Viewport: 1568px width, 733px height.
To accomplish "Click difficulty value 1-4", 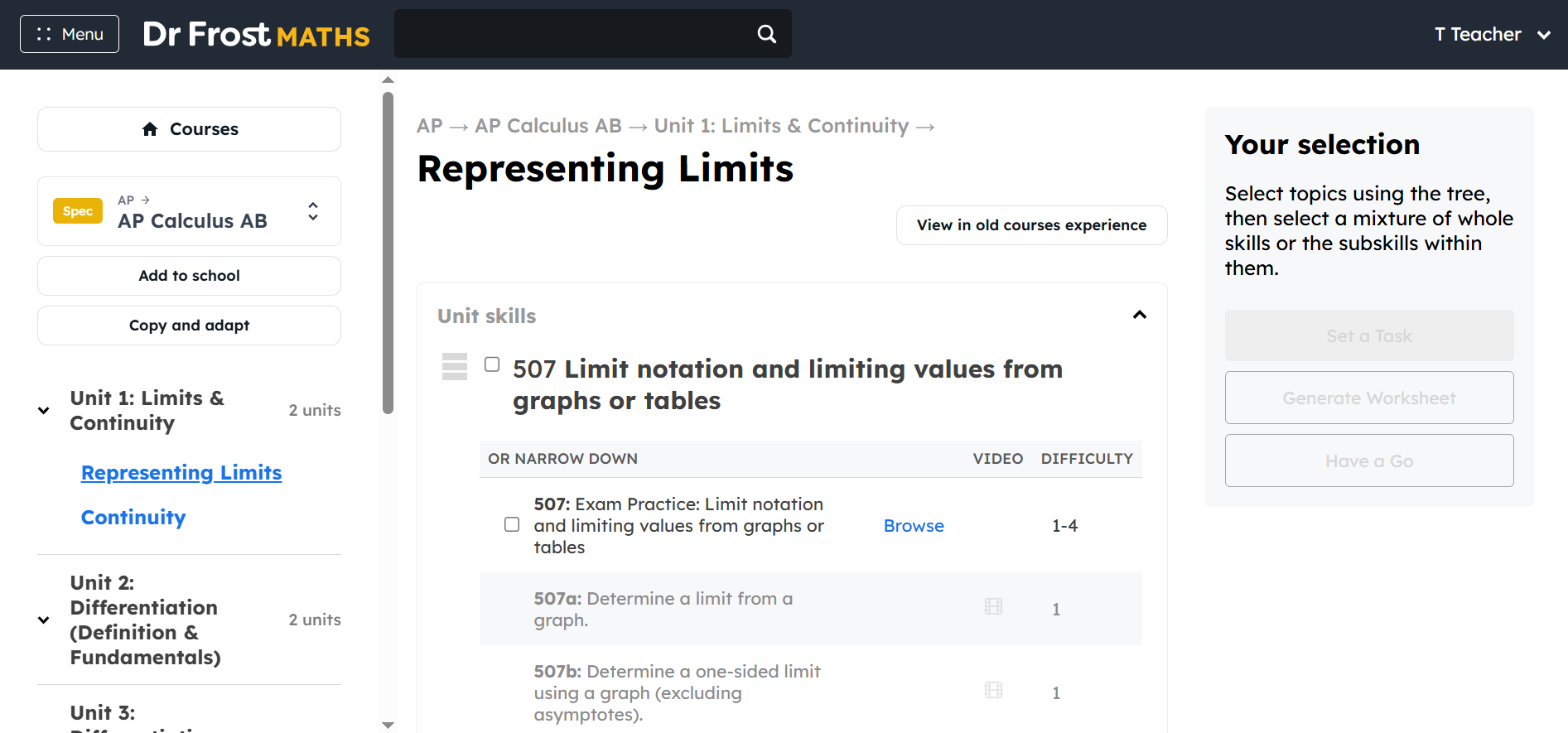I will 1064,526.
